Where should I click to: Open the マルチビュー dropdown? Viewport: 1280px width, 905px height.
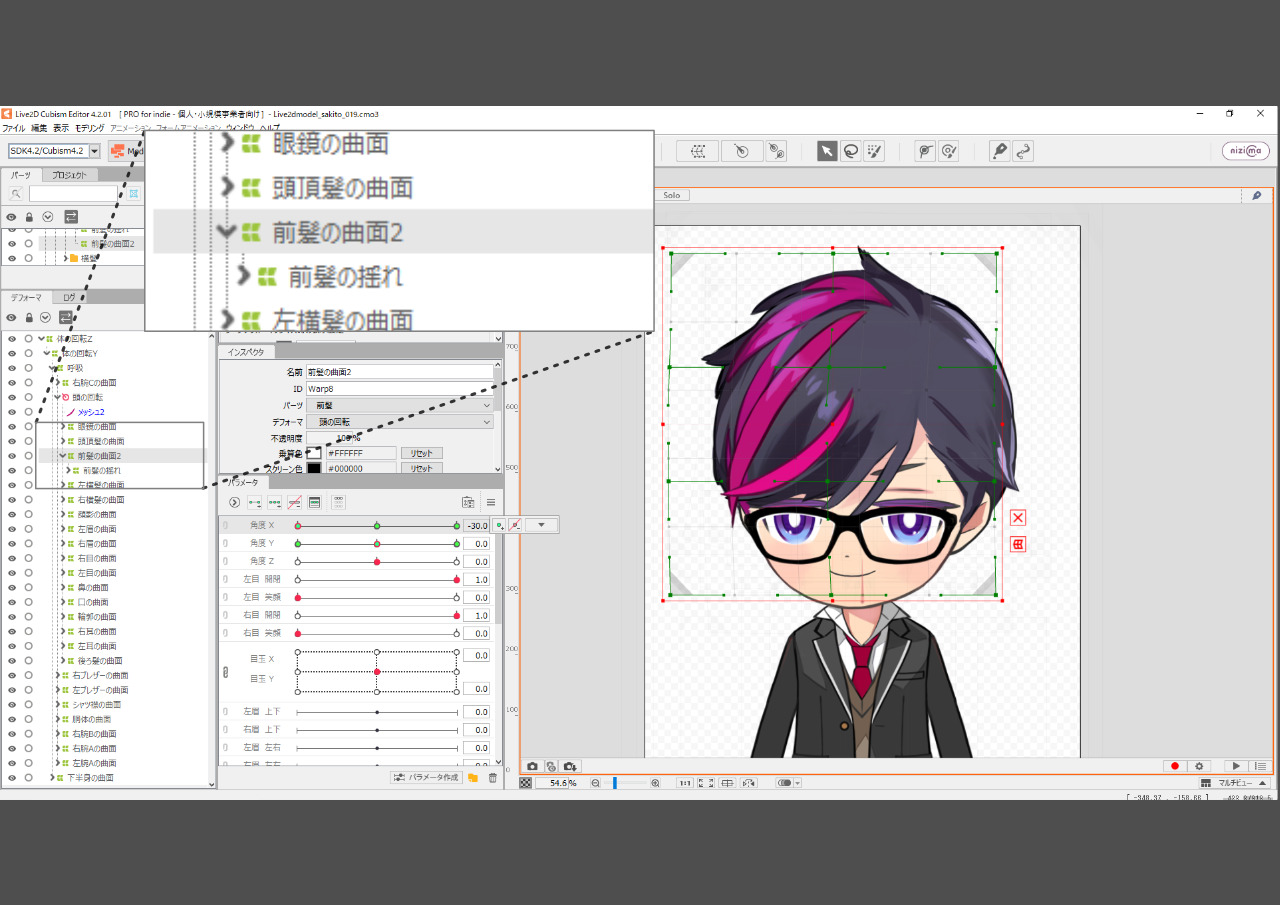(1234, 783)
